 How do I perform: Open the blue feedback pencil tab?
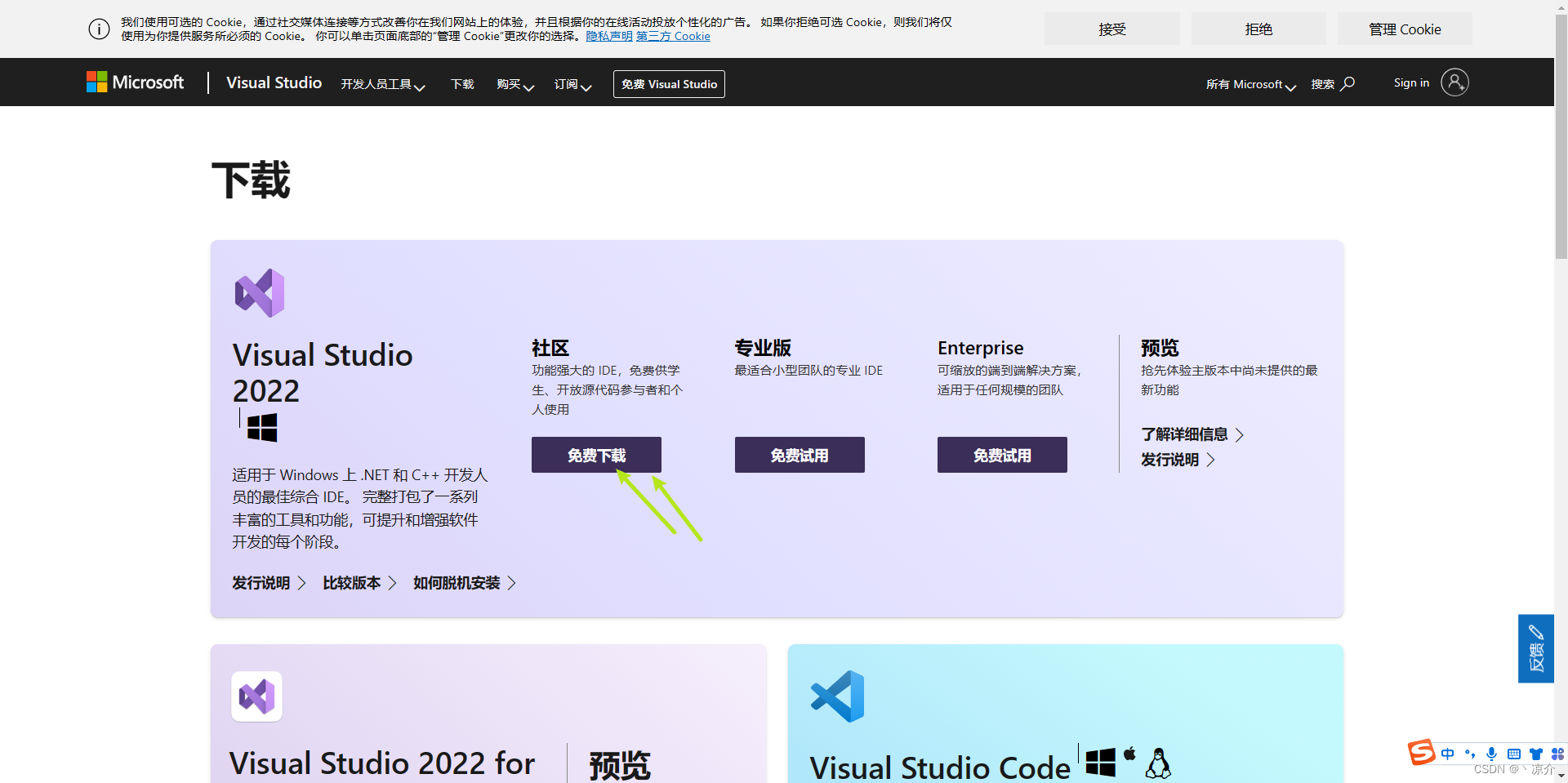click(1536, 648)
